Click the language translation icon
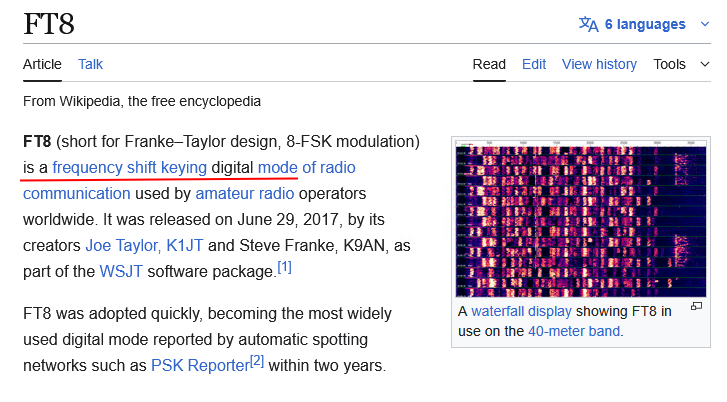Screen dimensions: 727x402 coord(589,24)
